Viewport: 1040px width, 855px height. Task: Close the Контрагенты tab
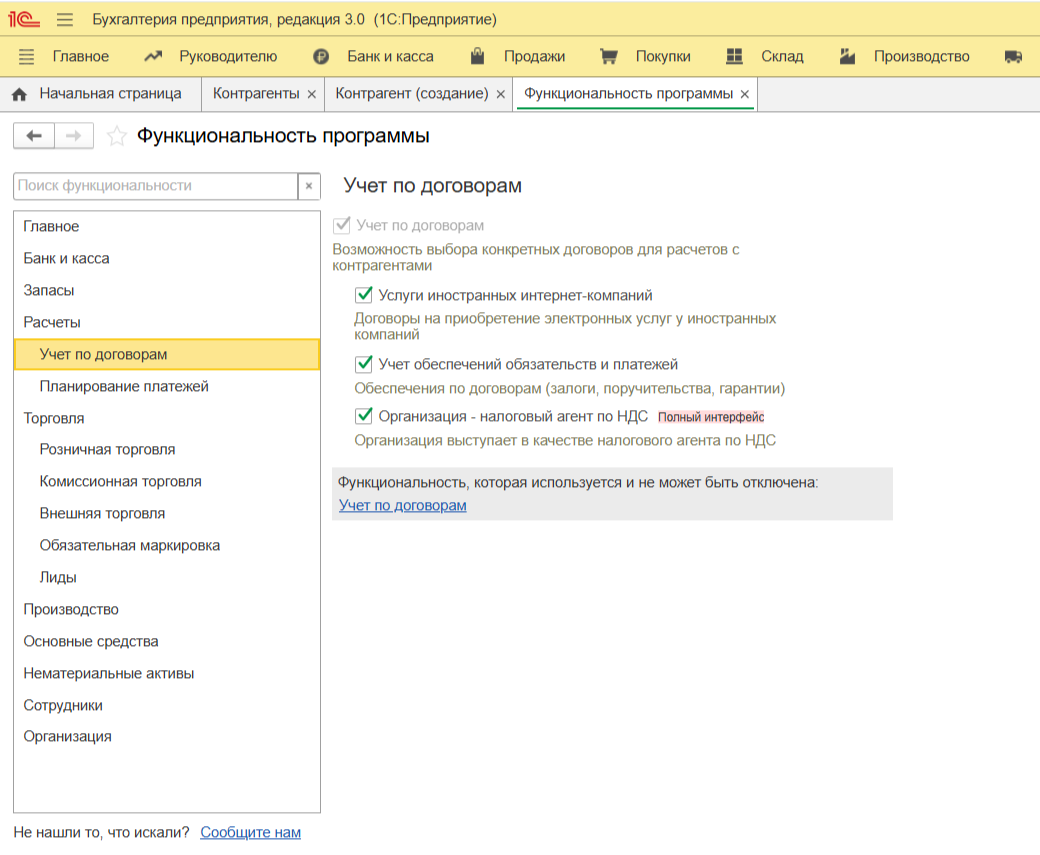[x=311, y=94]
